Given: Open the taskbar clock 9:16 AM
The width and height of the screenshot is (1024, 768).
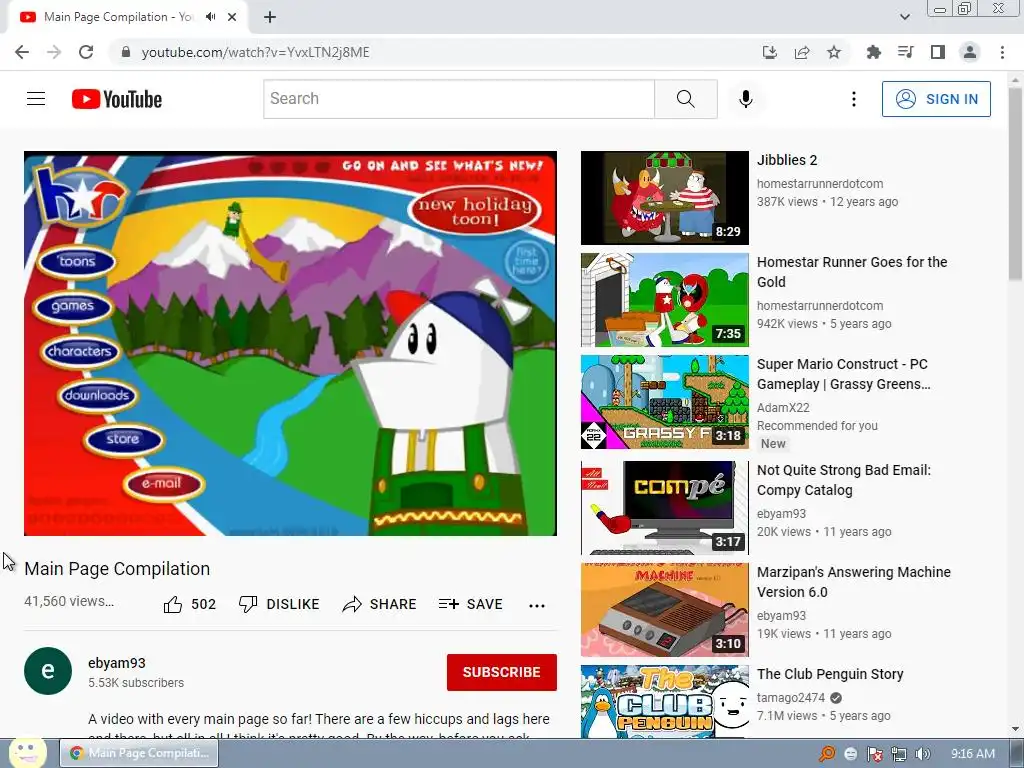Looking at the screenshot, I should [x=972, y=754].
